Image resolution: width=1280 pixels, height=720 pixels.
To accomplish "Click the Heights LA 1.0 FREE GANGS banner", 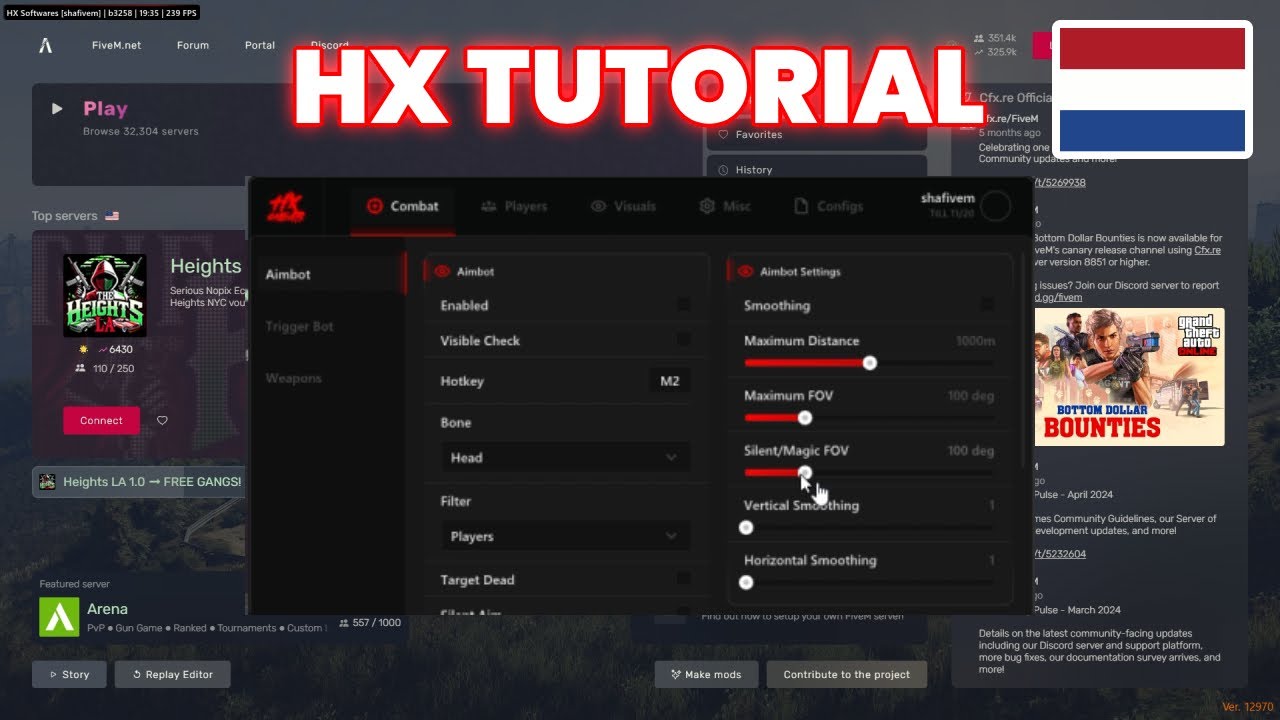I will (x=140, y=482).
